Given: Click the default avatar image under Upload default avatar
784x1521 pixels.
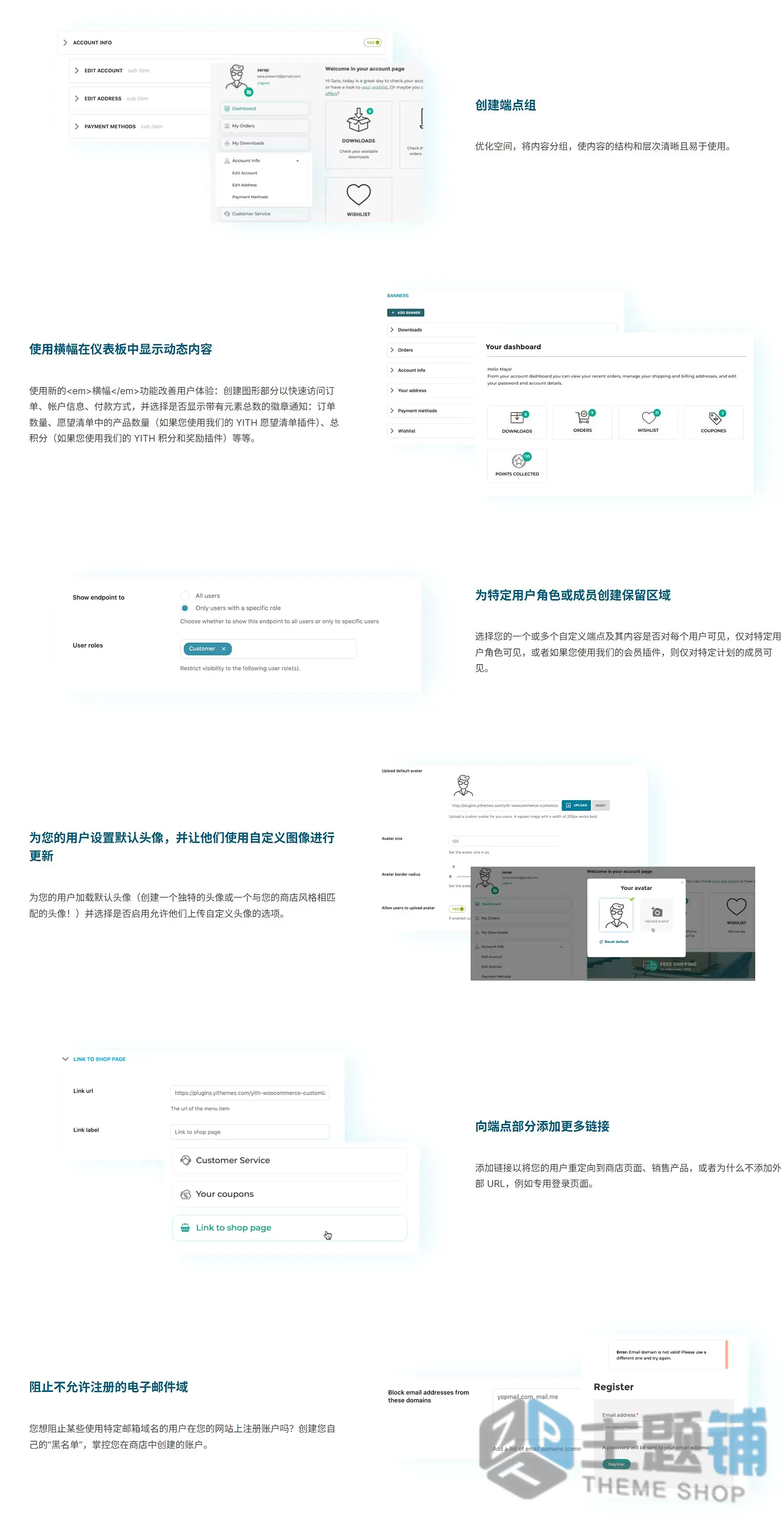Looking at the screenshot, I should click(464, 785).
